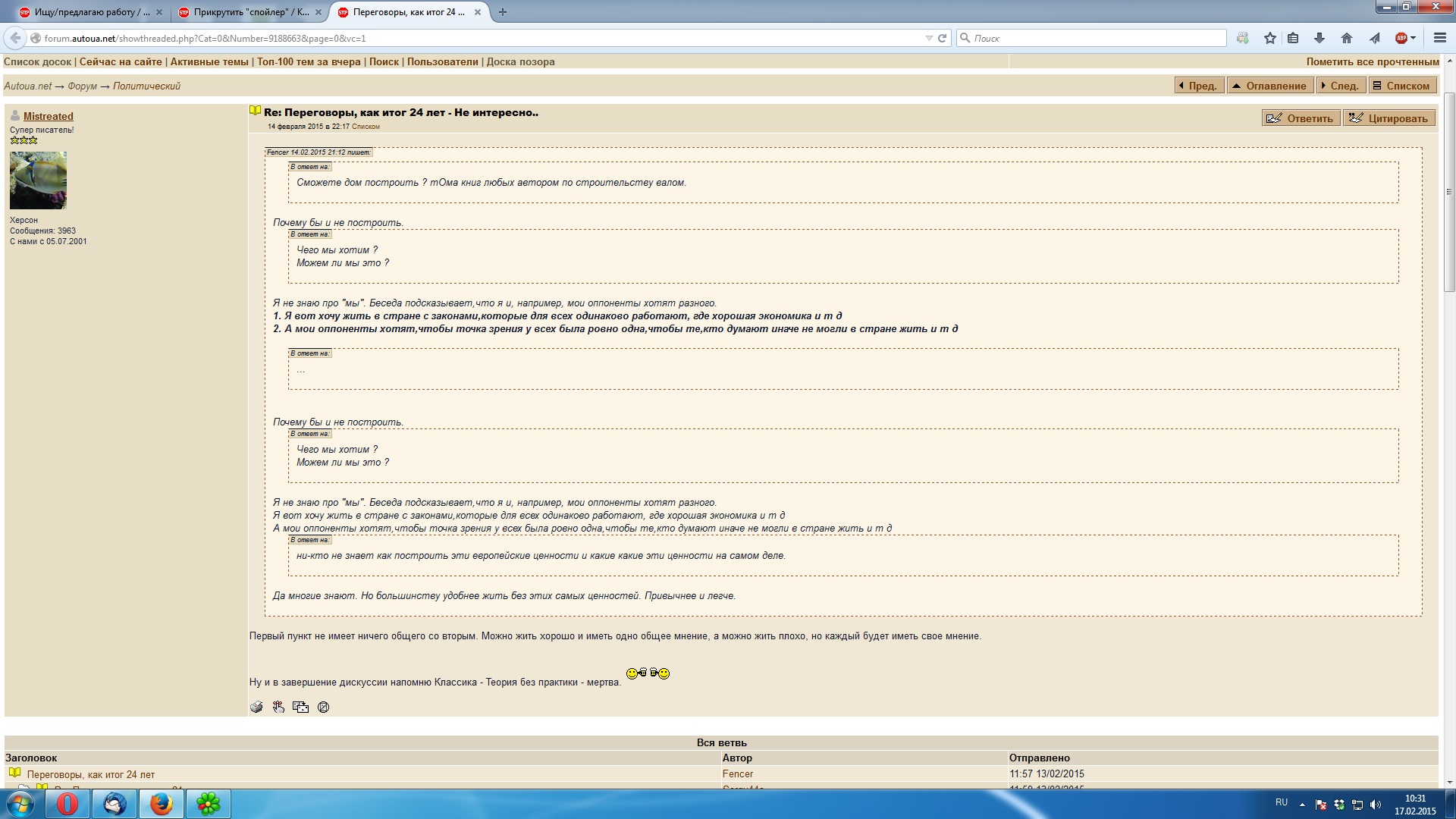This screenshot has height=819, width=1456.
Task: Bookmark page with star icon
Action: coord(1269,38)
